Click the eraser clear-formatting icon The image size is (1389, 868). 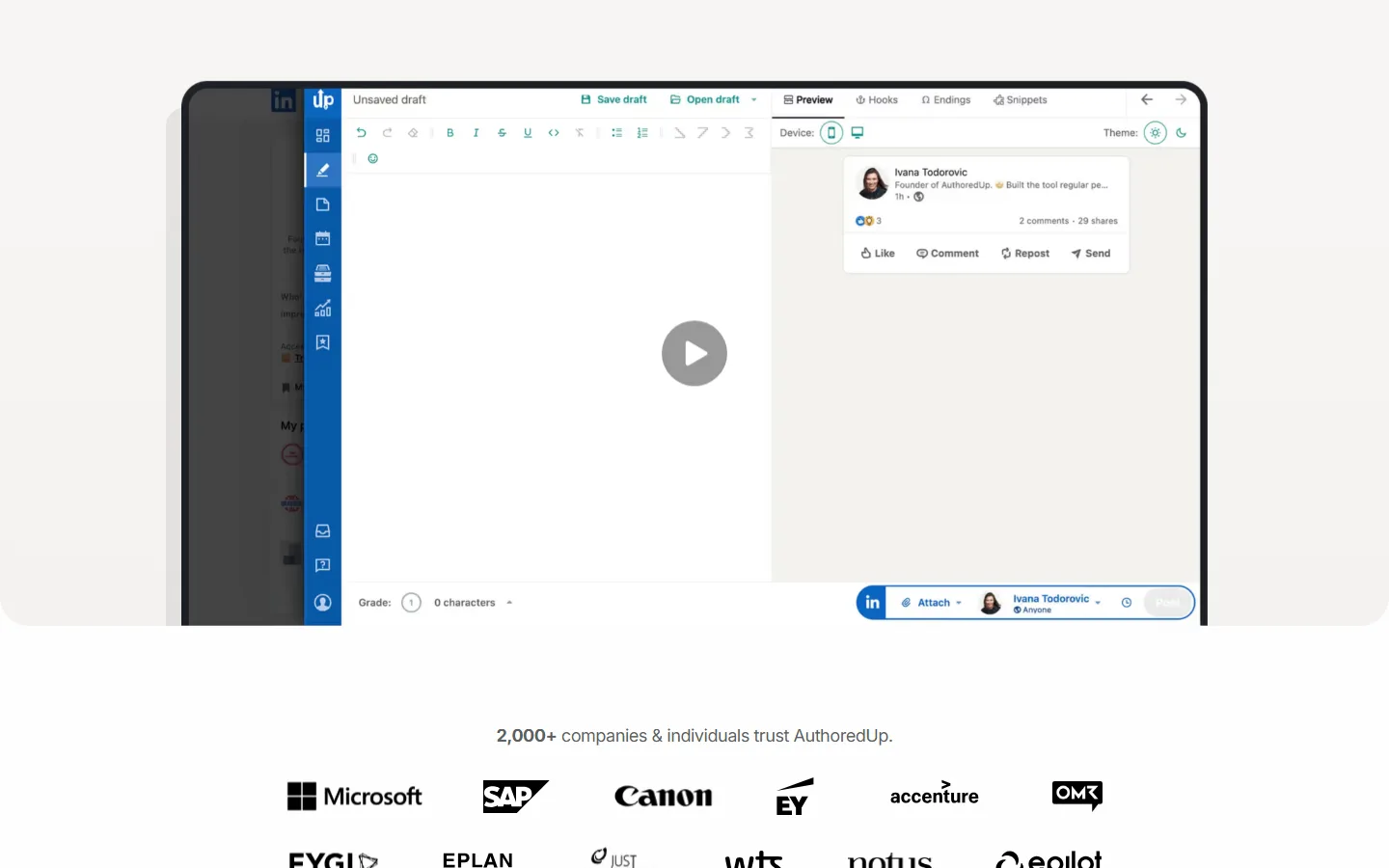tap(413, 133)
